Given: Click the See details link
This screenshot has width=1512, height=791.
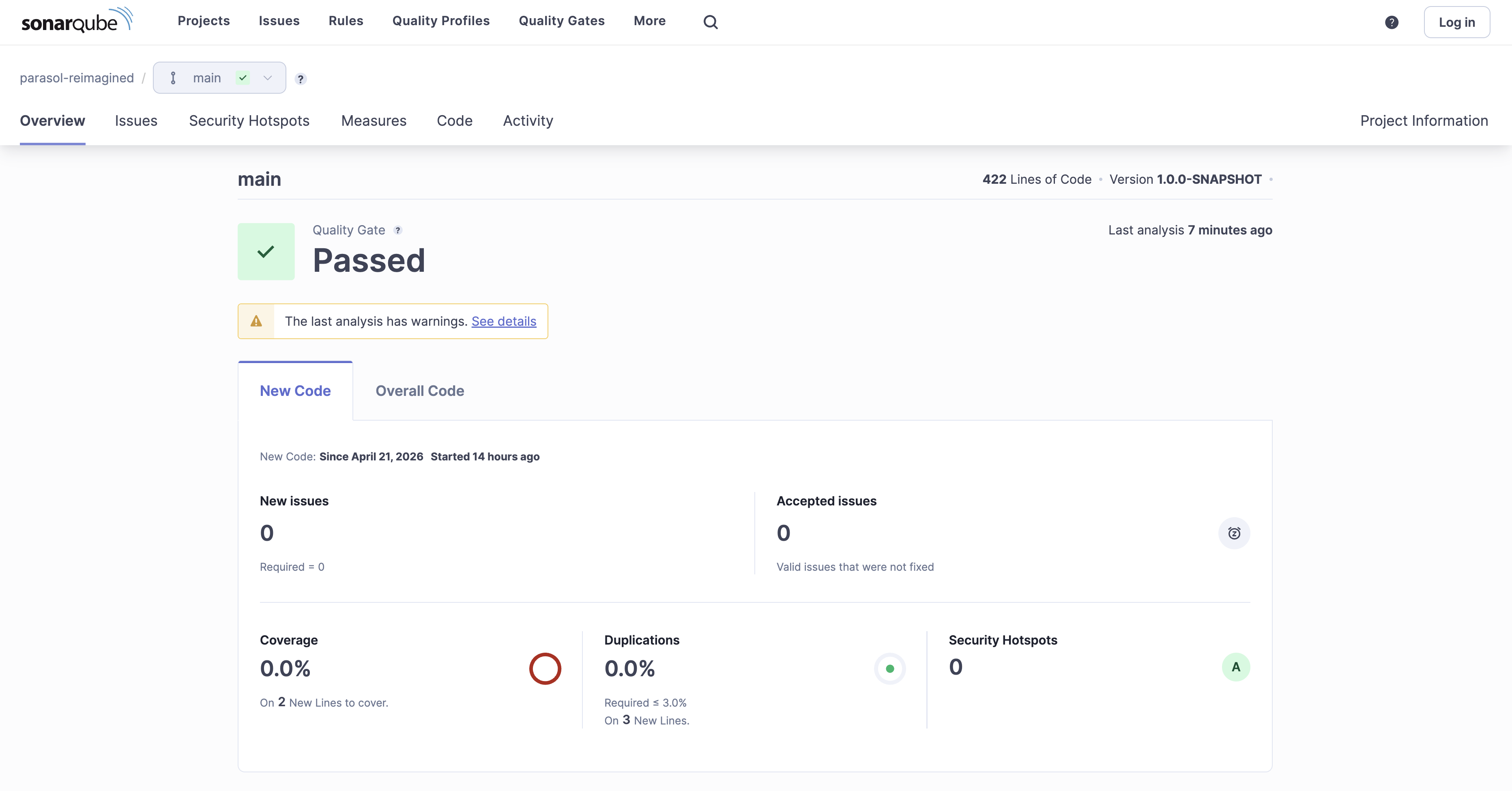Looking at the screenshot, I should 504,321.
